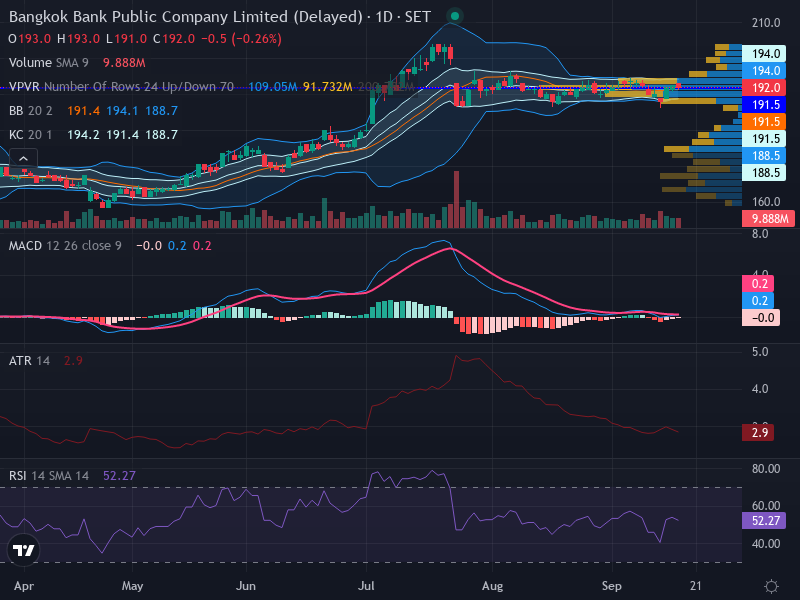Click the dark red 2.9 ATR tag
The width and height of the screenshot is (800, 600).
[x=758, y=433]
